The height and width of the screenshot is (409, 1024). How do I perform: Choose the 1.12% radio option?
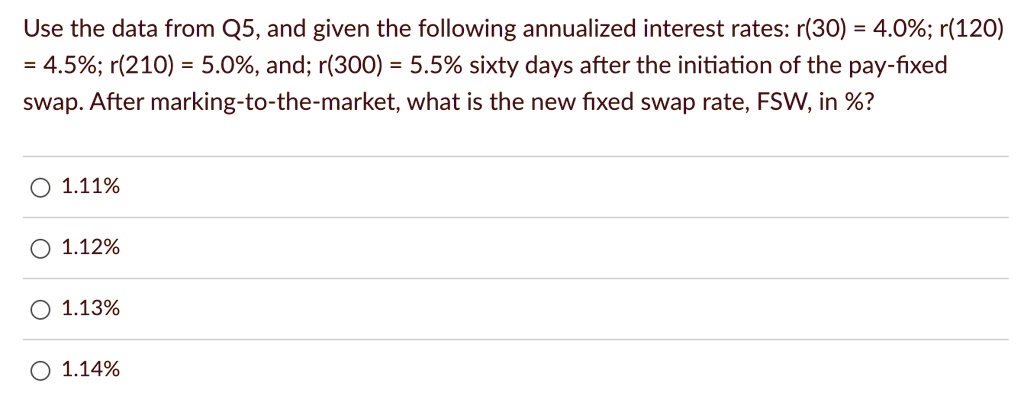tap(40, 249)
